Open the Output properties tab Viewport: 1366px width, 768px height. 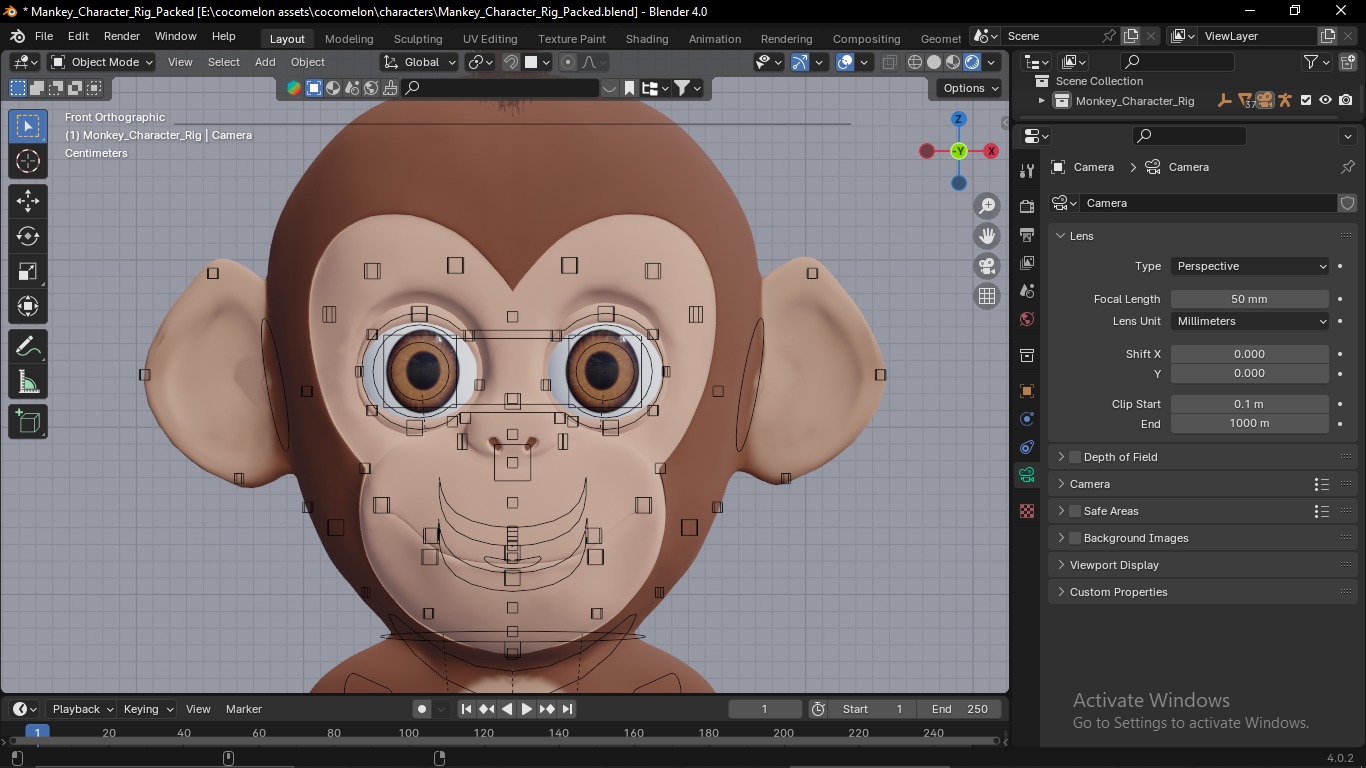click(x=1027, y=235)
